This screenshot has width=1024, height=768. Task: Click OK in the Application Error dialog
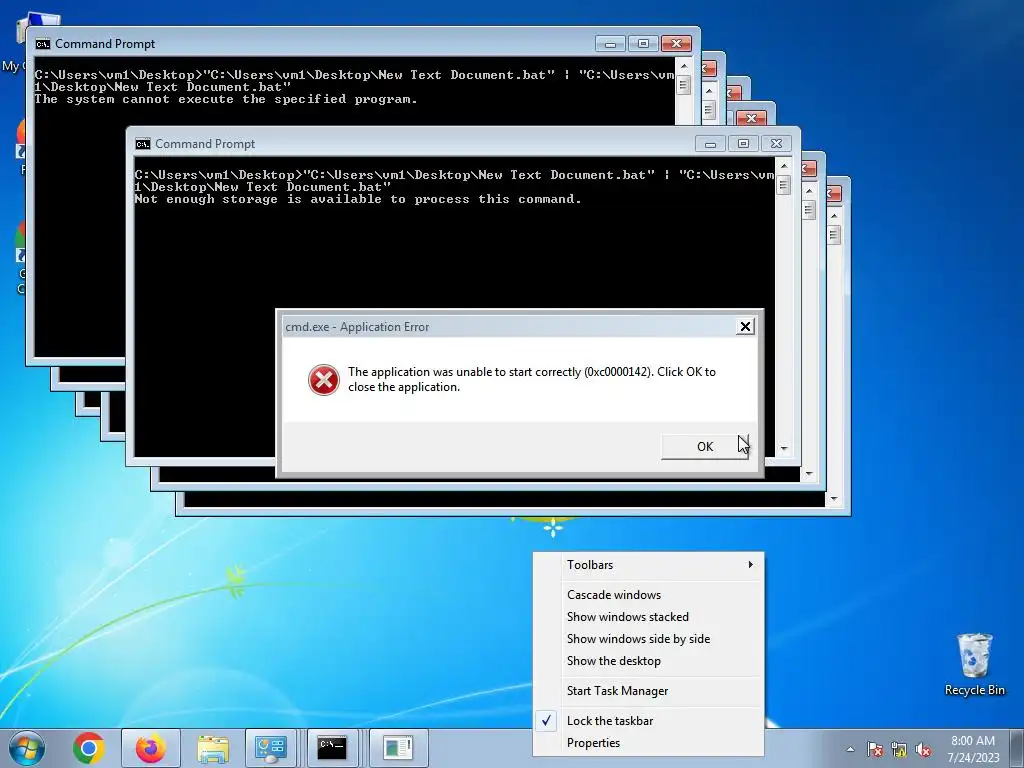[705, 447]
